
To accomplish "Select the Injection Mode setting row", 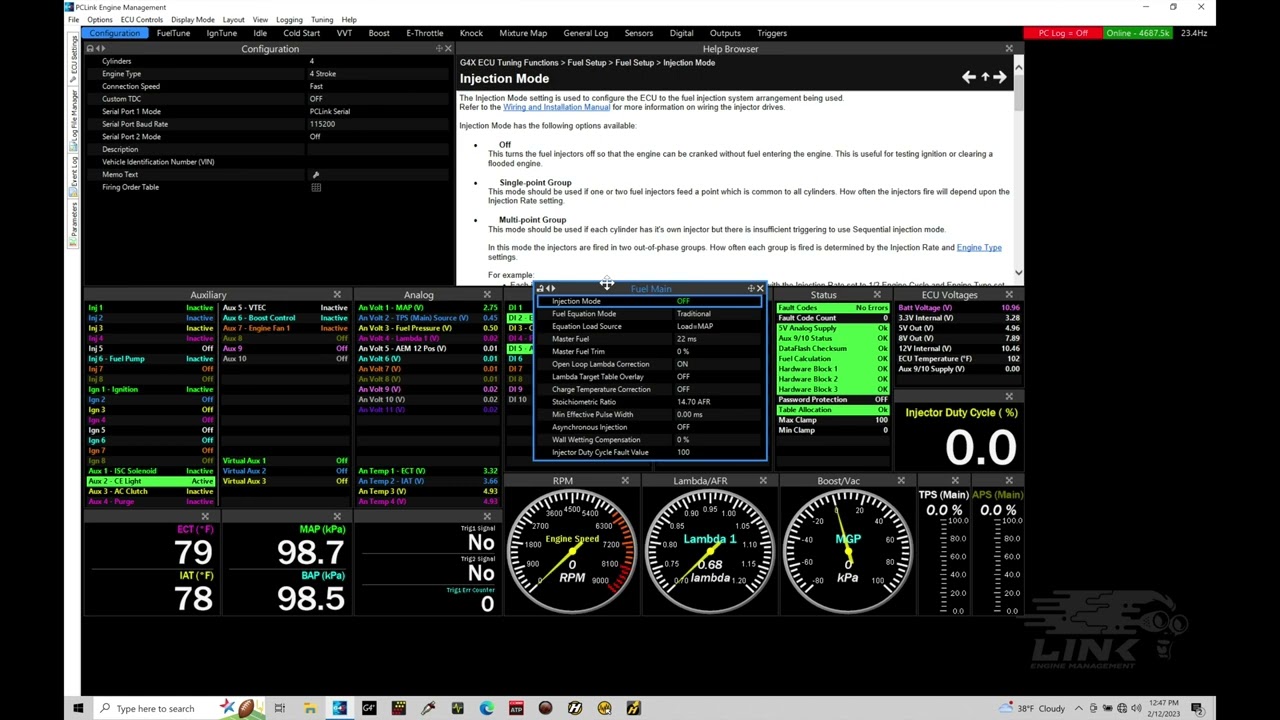I will [650, 301].
